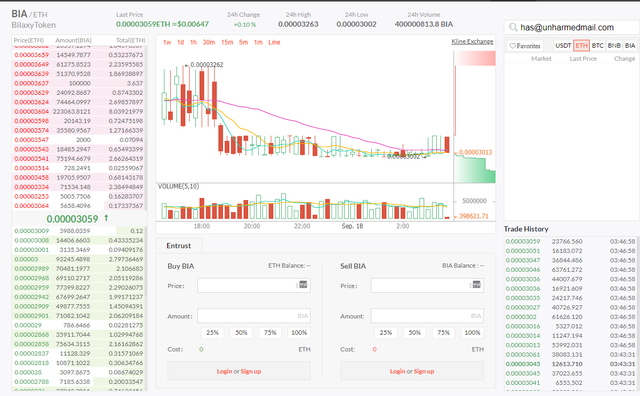Click Sign up under Buy BIA
640x396 pixels.
pos(251,371)
